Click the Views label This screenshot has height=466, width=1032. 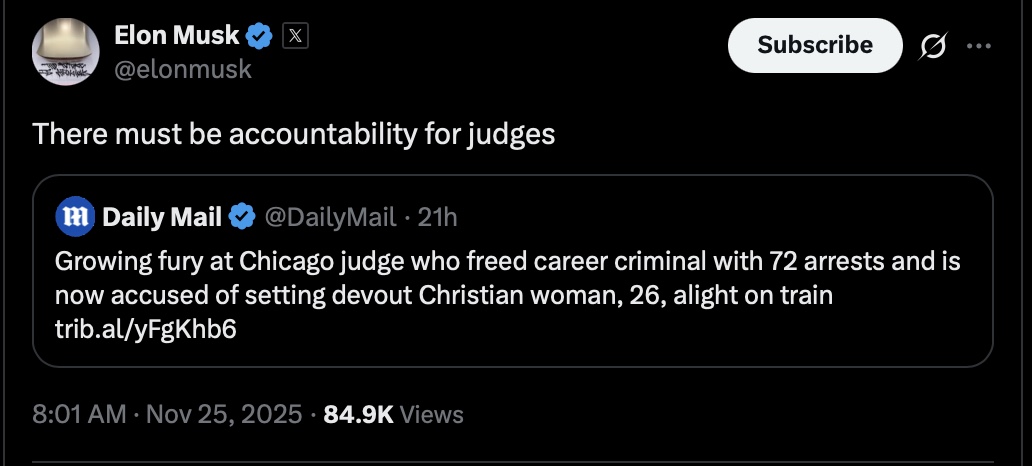click(x=431, y=414)
